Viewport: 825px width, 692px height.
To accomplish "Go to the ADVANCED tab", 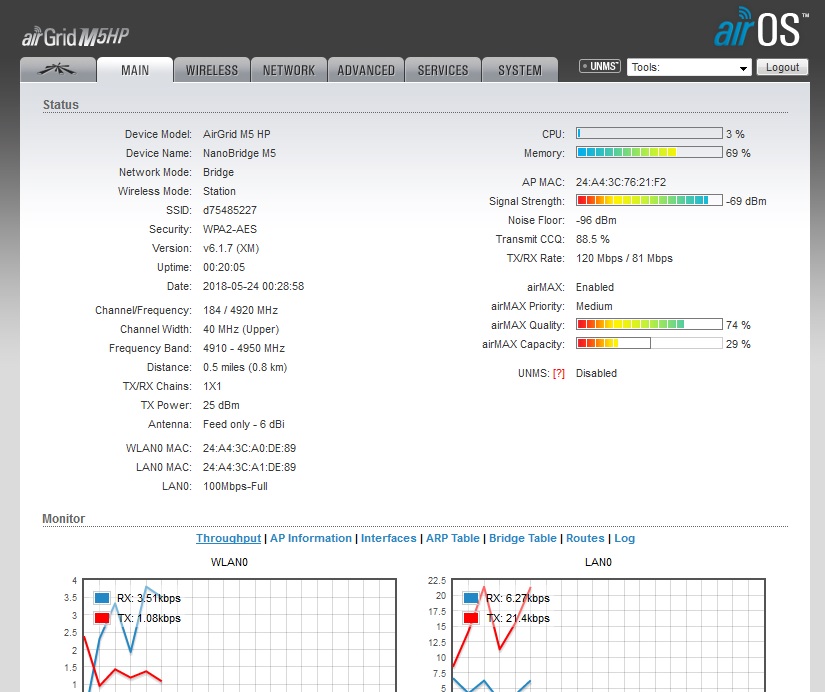I will click(366, 70).
